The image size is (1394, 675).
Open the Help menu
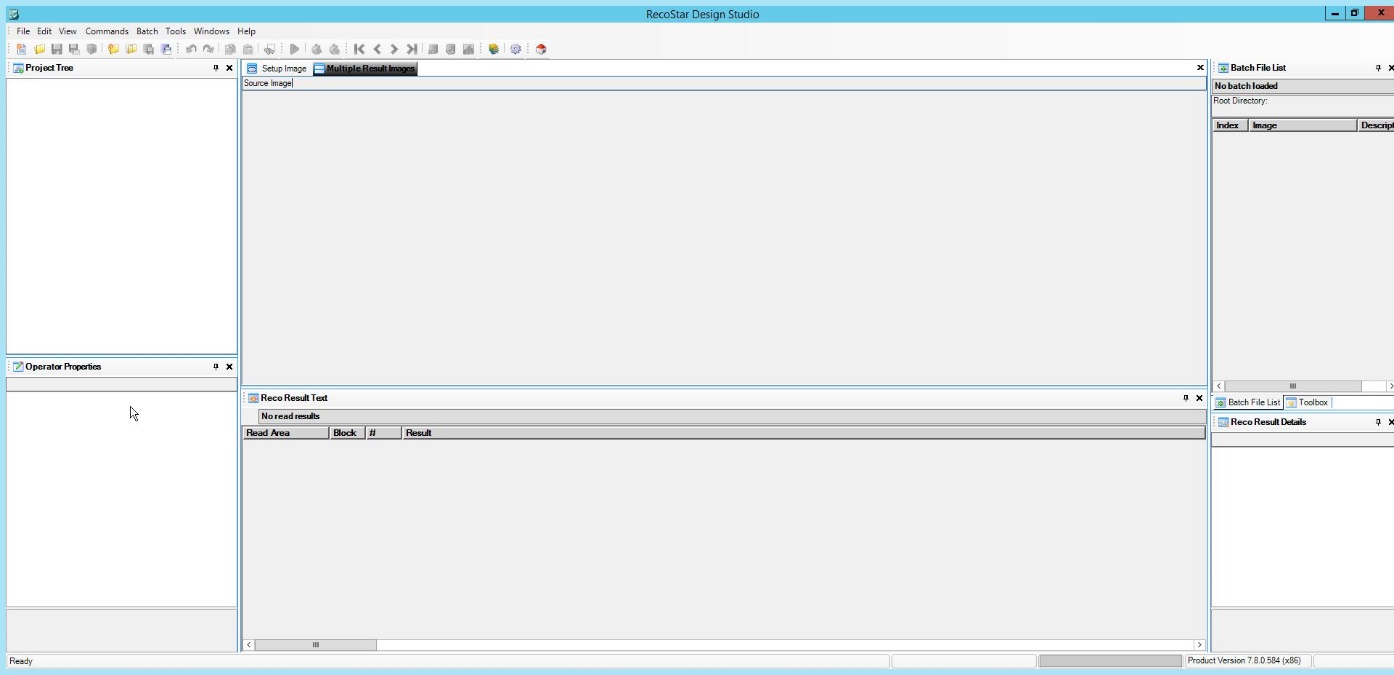[x=246, y=31]
